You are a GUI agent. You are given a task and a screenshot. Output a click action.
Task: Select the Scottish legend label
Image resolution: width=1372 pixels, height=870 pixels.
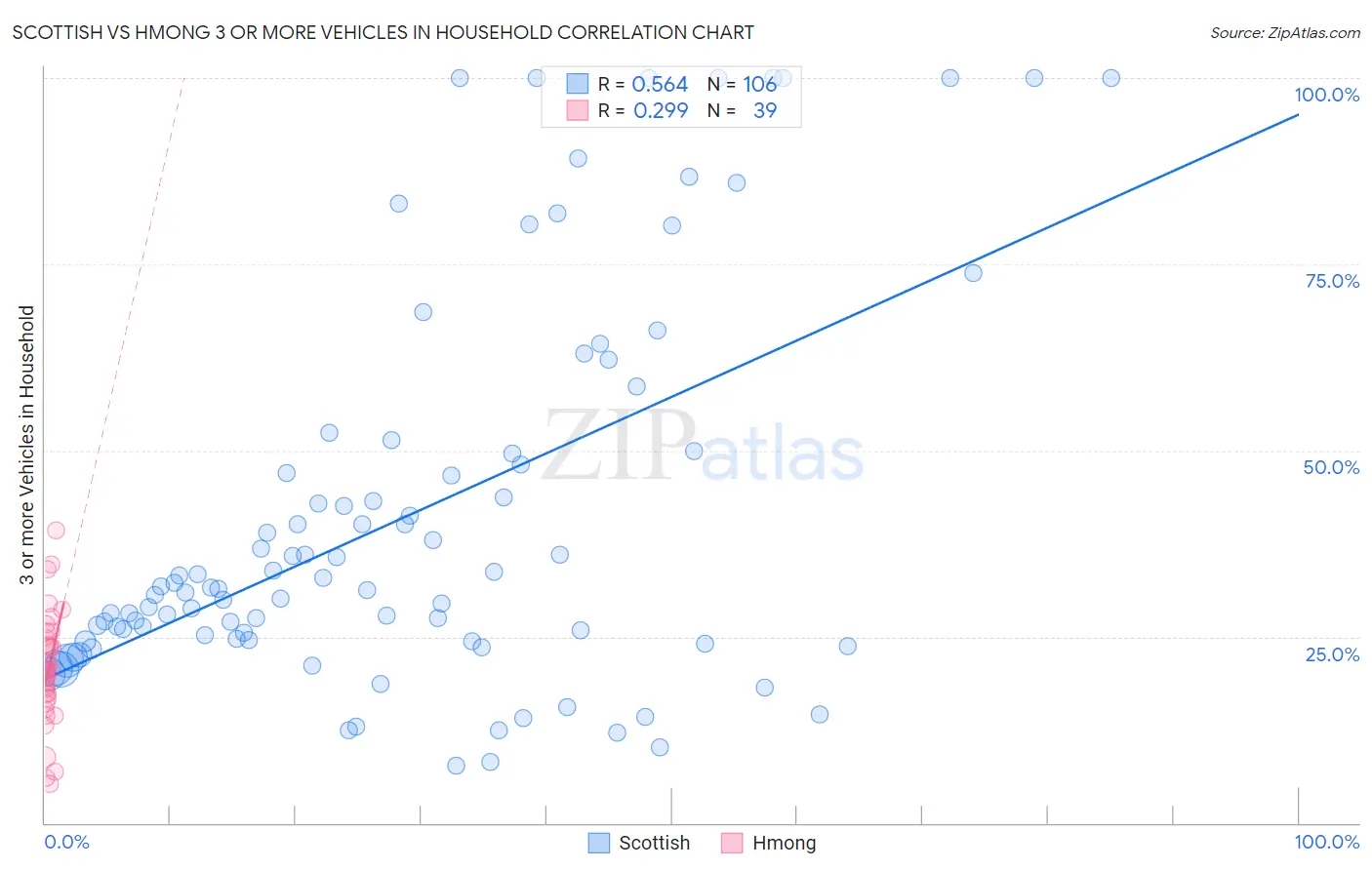[x=654, y=843]
